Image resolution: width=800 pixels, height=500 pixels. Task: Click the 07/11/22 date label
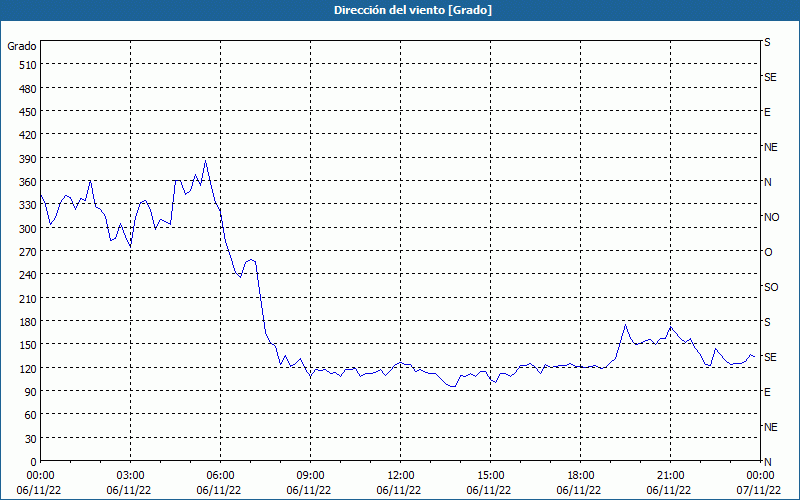(x=759, y=490)
